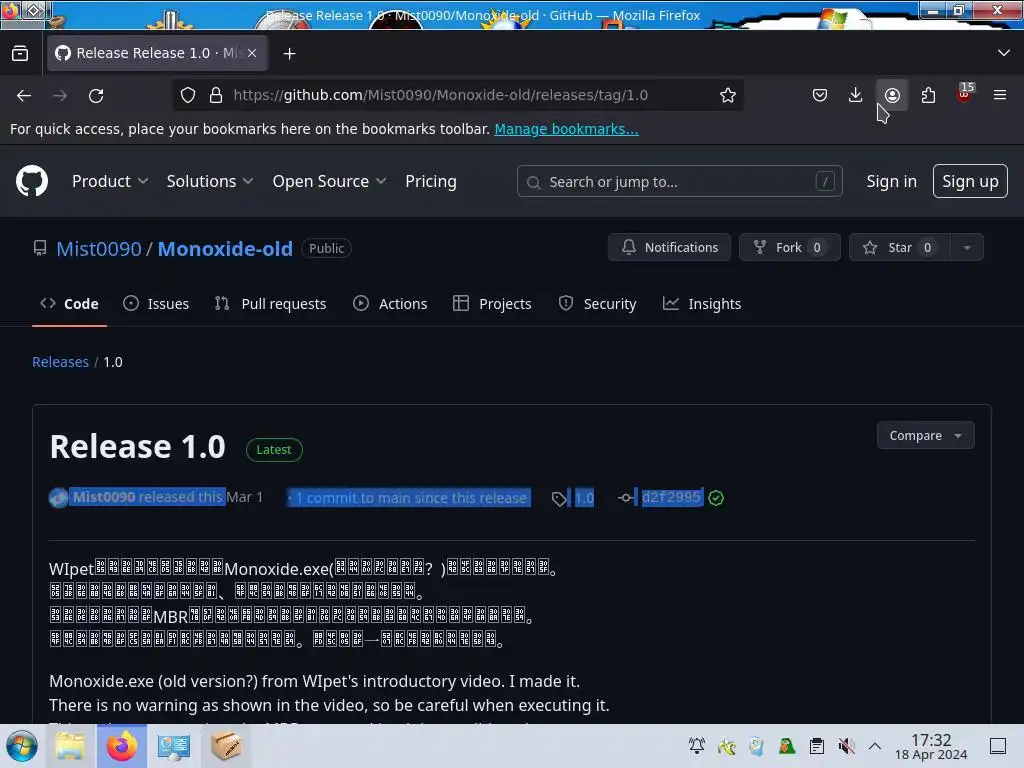The width and height of the screenshot is (1024, 768).
Task: Switch to the Security tab
Action: [x=598, y=304]
